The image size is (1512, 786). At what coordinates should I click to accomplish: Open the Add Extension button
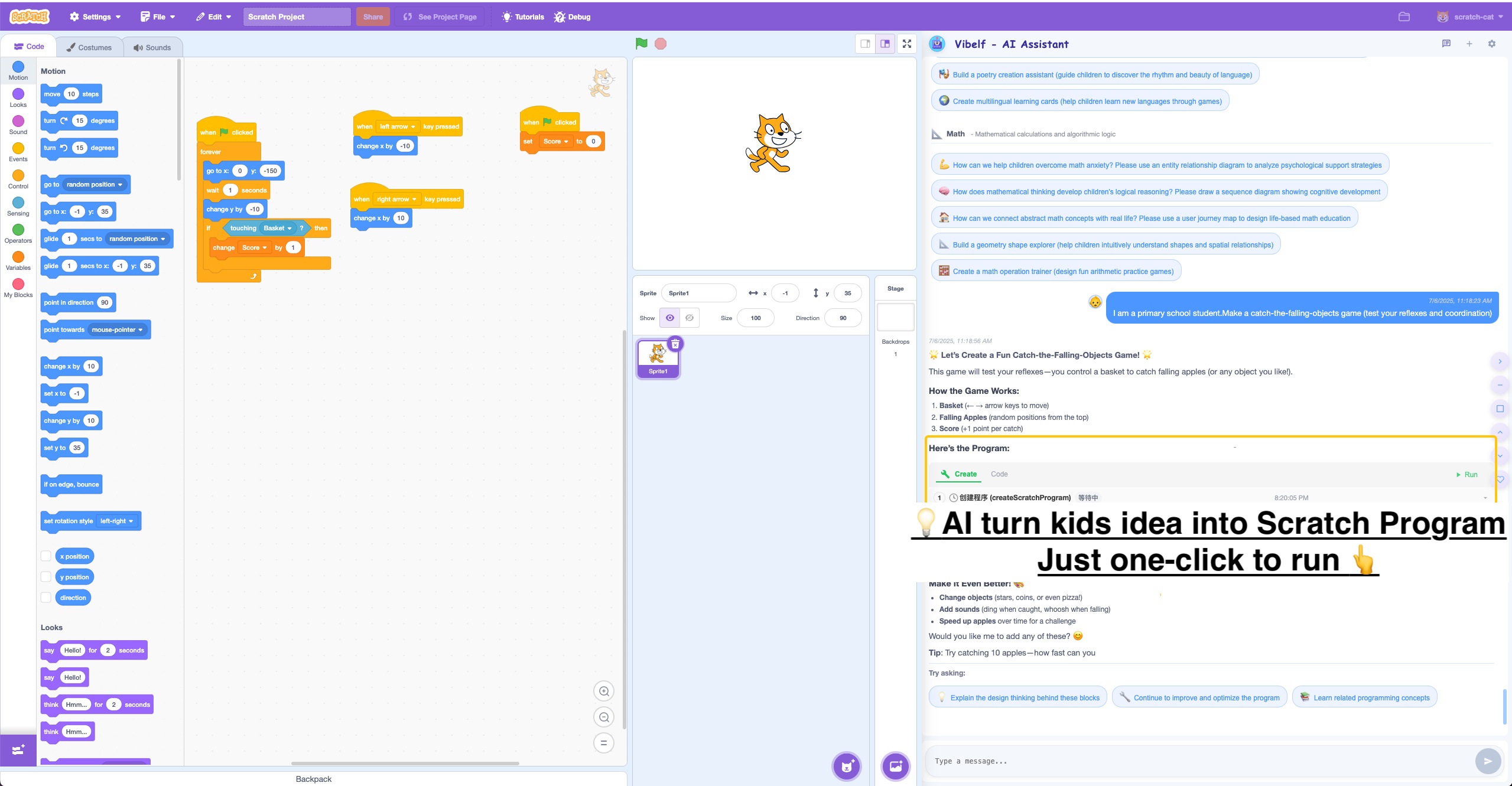pos(18,749)
